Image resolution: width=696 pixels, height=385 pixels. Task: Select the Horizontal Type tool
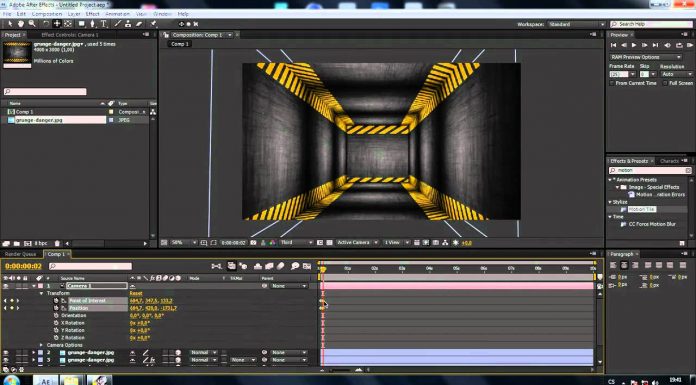coord(103,24)
